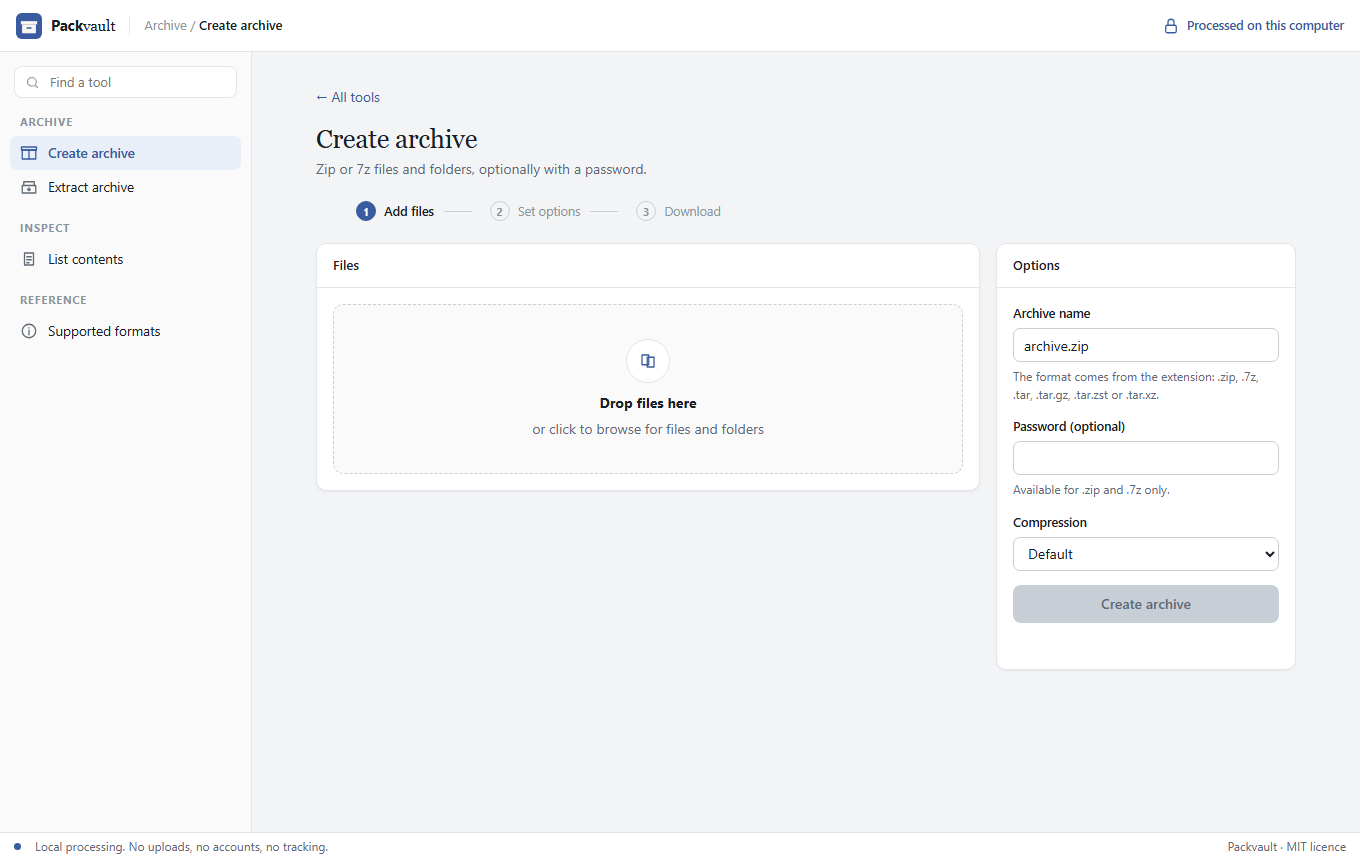
Task: Click the Create archive page heading
Action: 397,139
